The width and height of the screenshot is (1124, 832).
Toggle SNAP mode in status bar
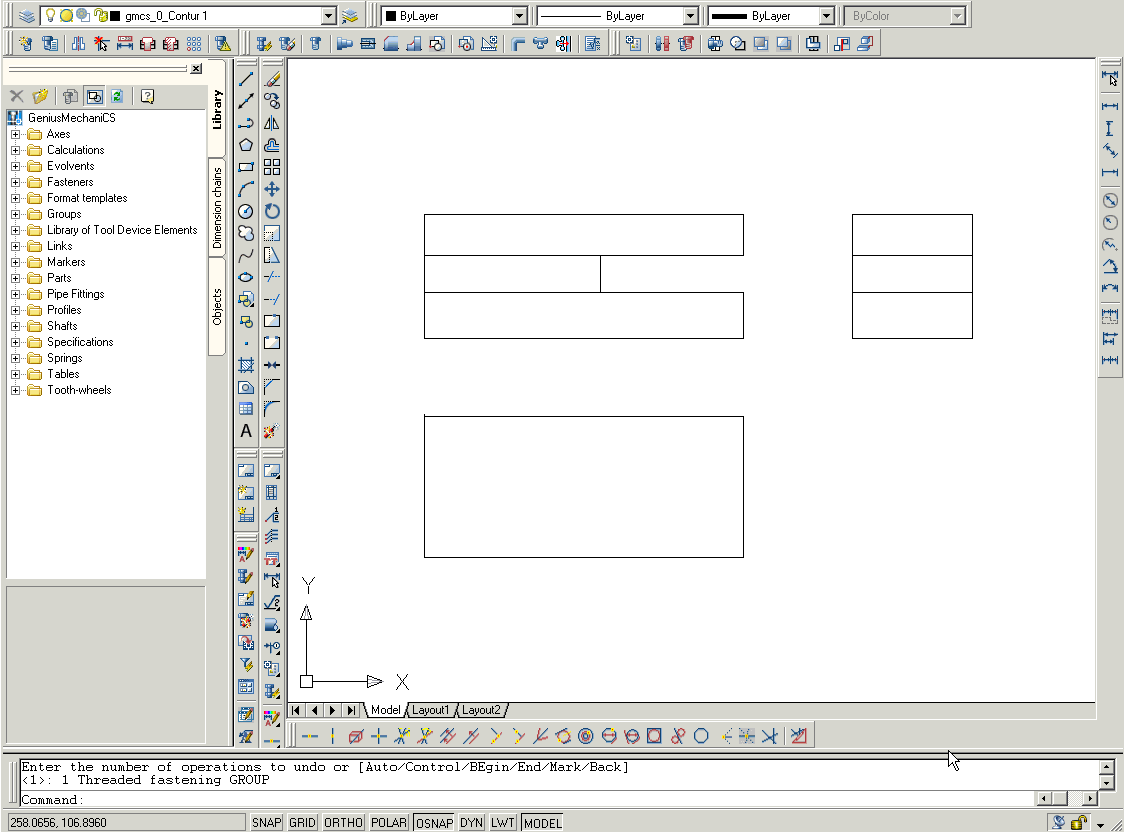267,823
